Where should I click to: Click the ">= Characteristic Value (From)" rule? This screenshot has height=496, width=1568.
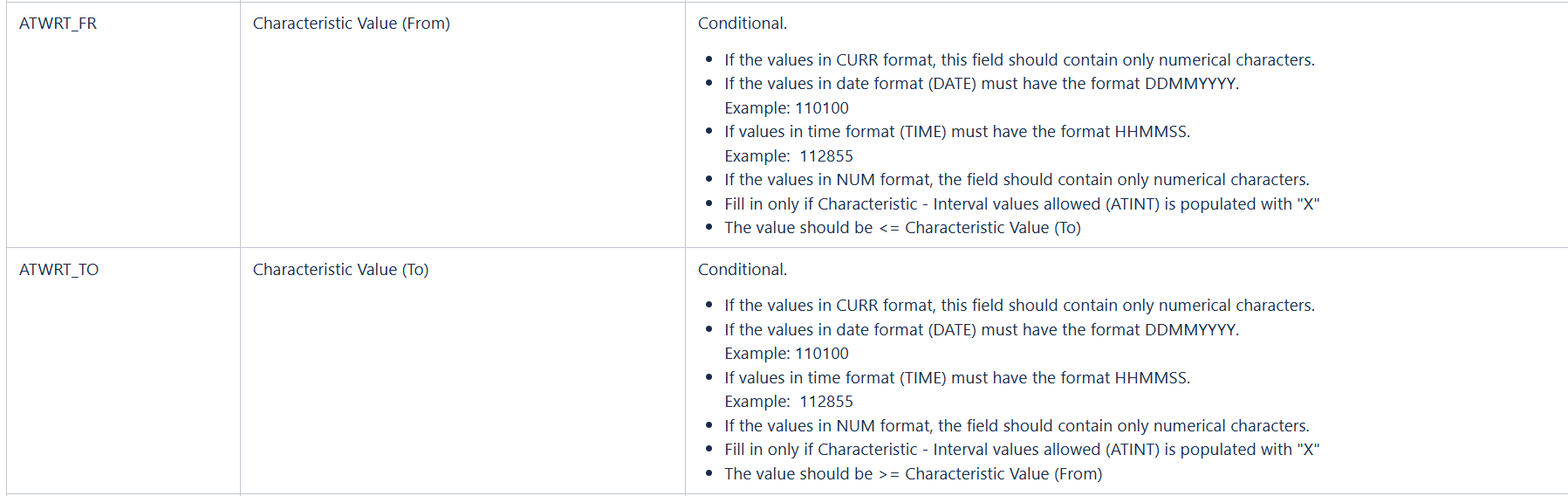click(x=913, y=474)
